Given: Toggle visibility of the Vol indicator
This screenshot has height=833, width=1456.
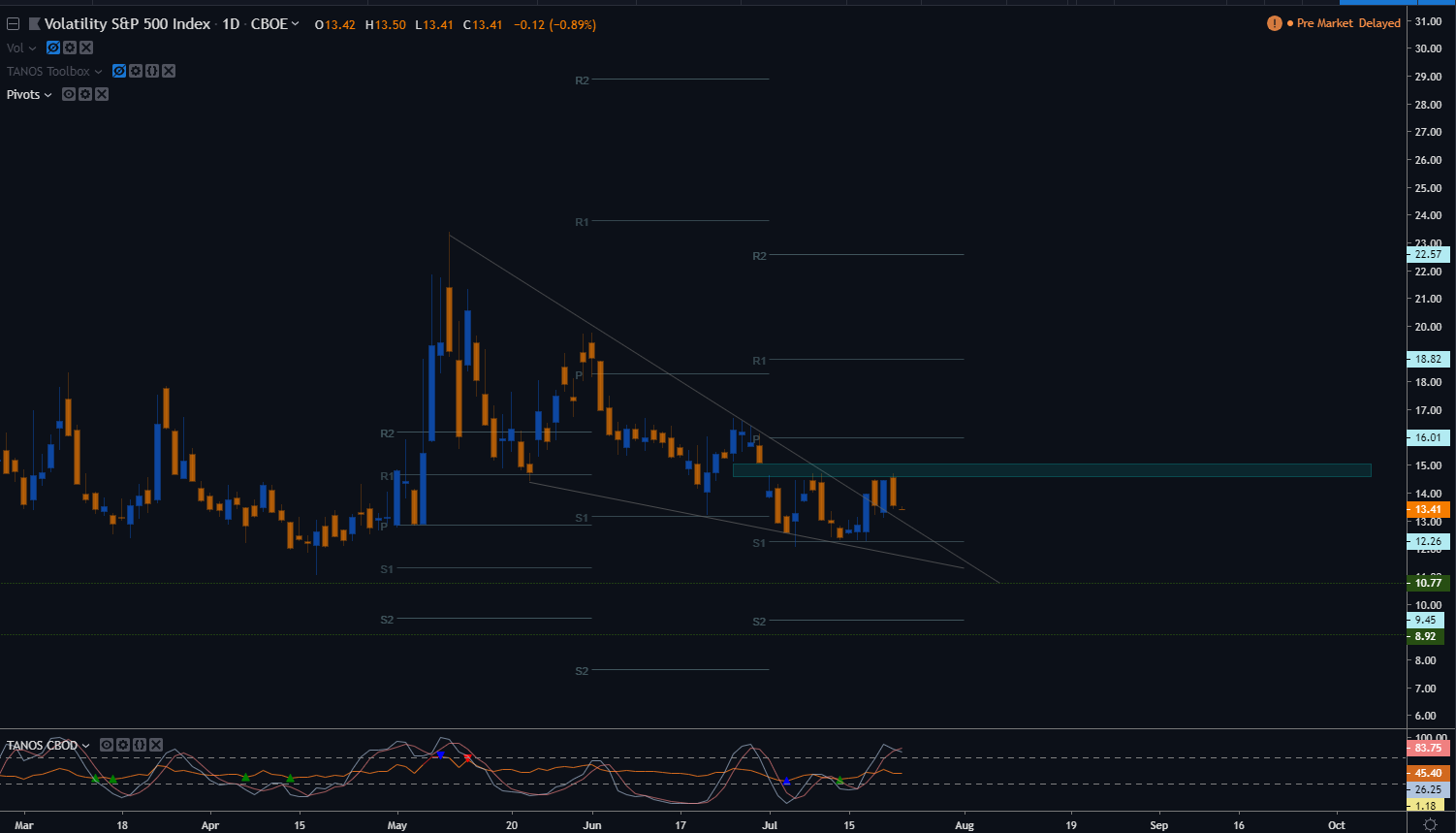Looking at the screenshot, I should tap(53, 48).
